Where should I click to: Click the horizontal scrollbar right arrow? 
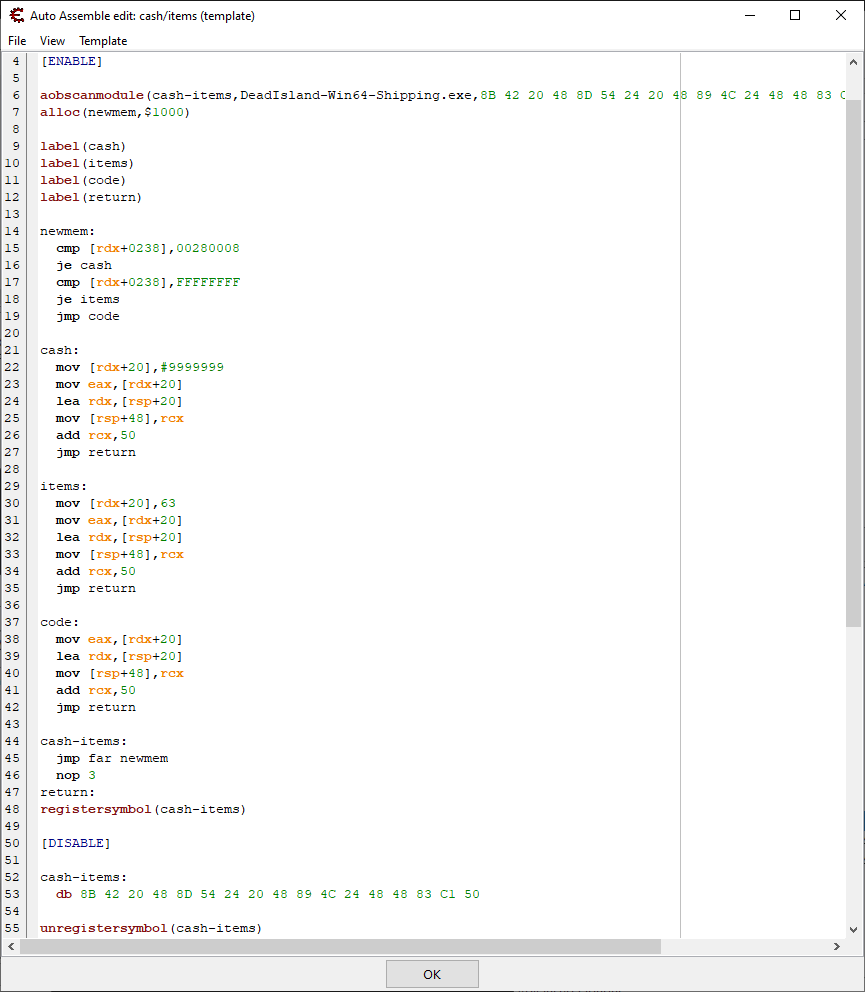837,946
